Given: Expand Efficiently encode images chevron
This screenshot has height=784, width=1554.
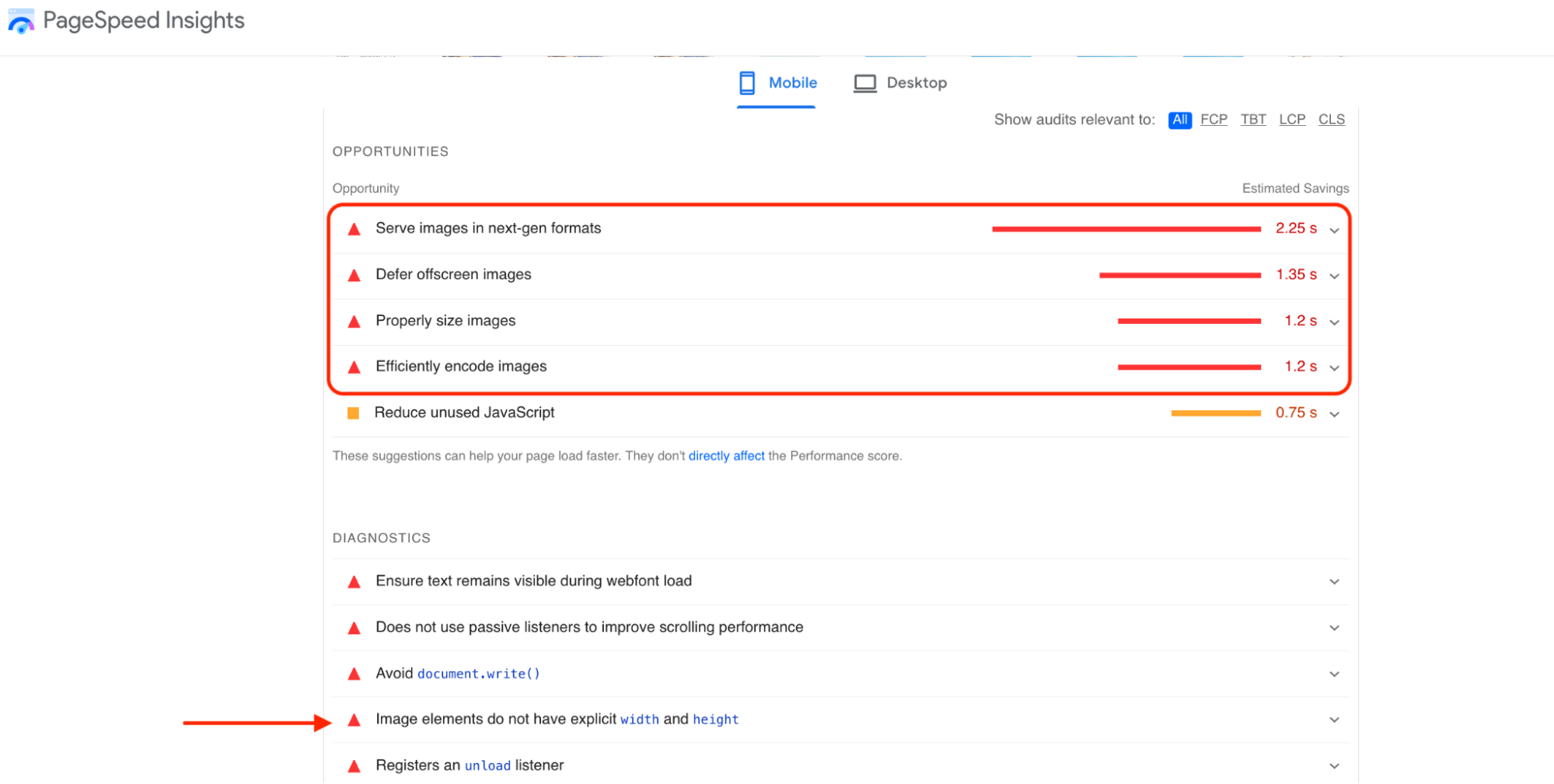Looking at the screenshot, I should coord(1334,368).
